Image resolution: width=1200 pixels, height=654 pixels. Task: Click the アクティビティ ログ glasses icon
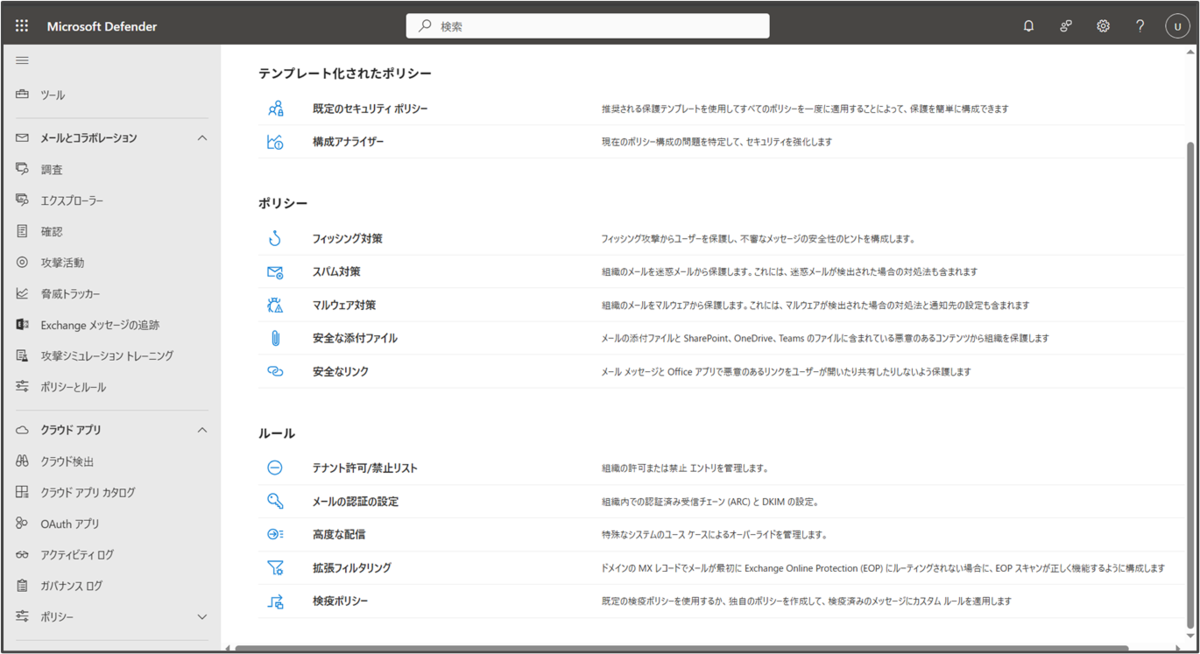(x=22, y=555)
